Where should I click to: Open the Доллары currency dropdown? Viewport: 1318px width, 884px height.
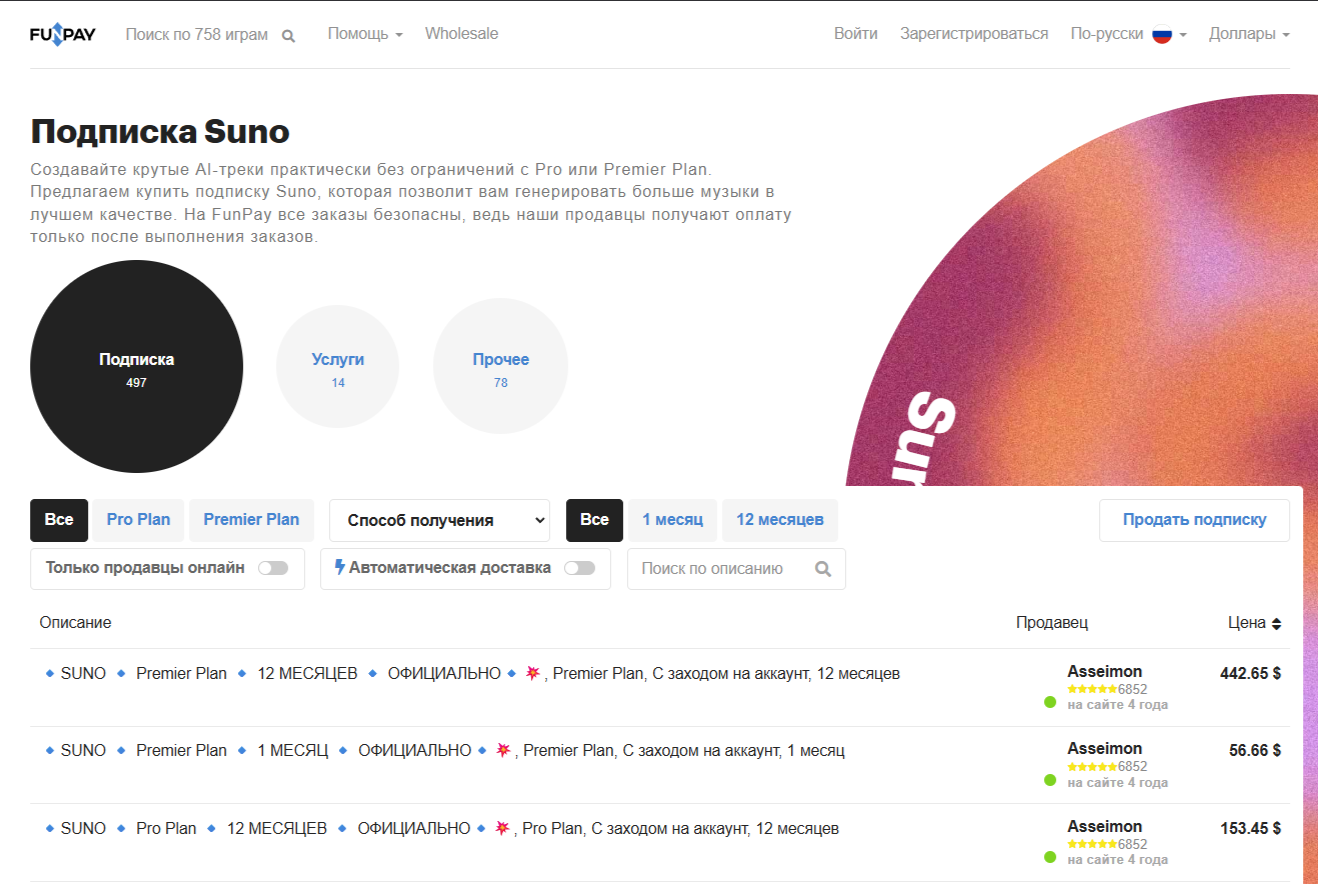[x=1249, y=34]
